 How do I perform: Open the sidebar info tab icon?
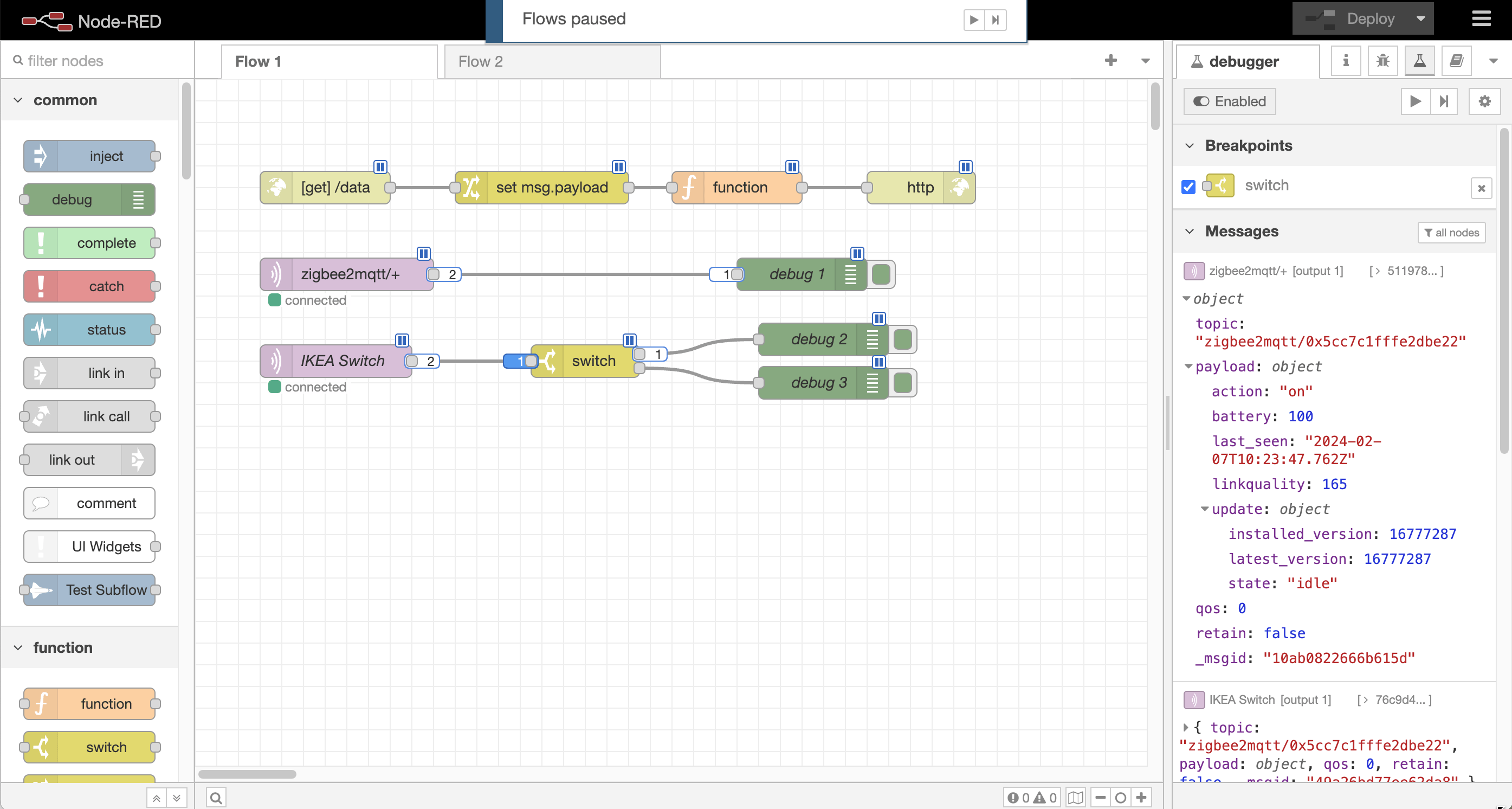1345,61
